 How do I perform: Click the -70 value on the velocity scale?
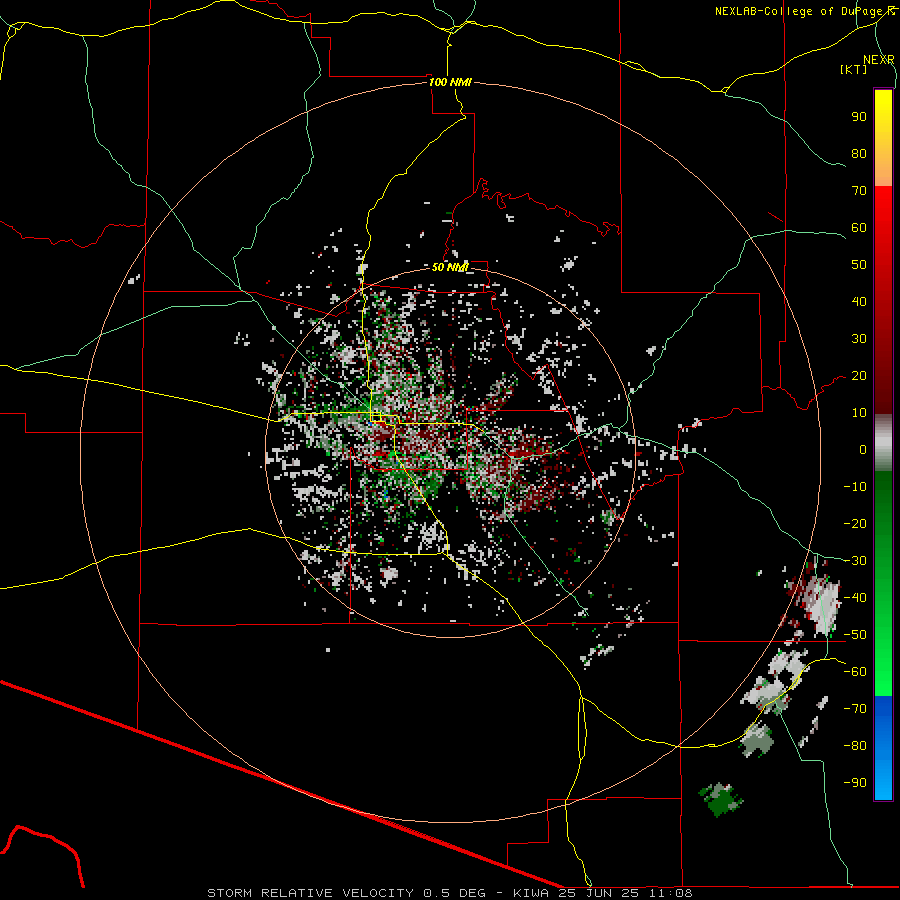[855, 709]
